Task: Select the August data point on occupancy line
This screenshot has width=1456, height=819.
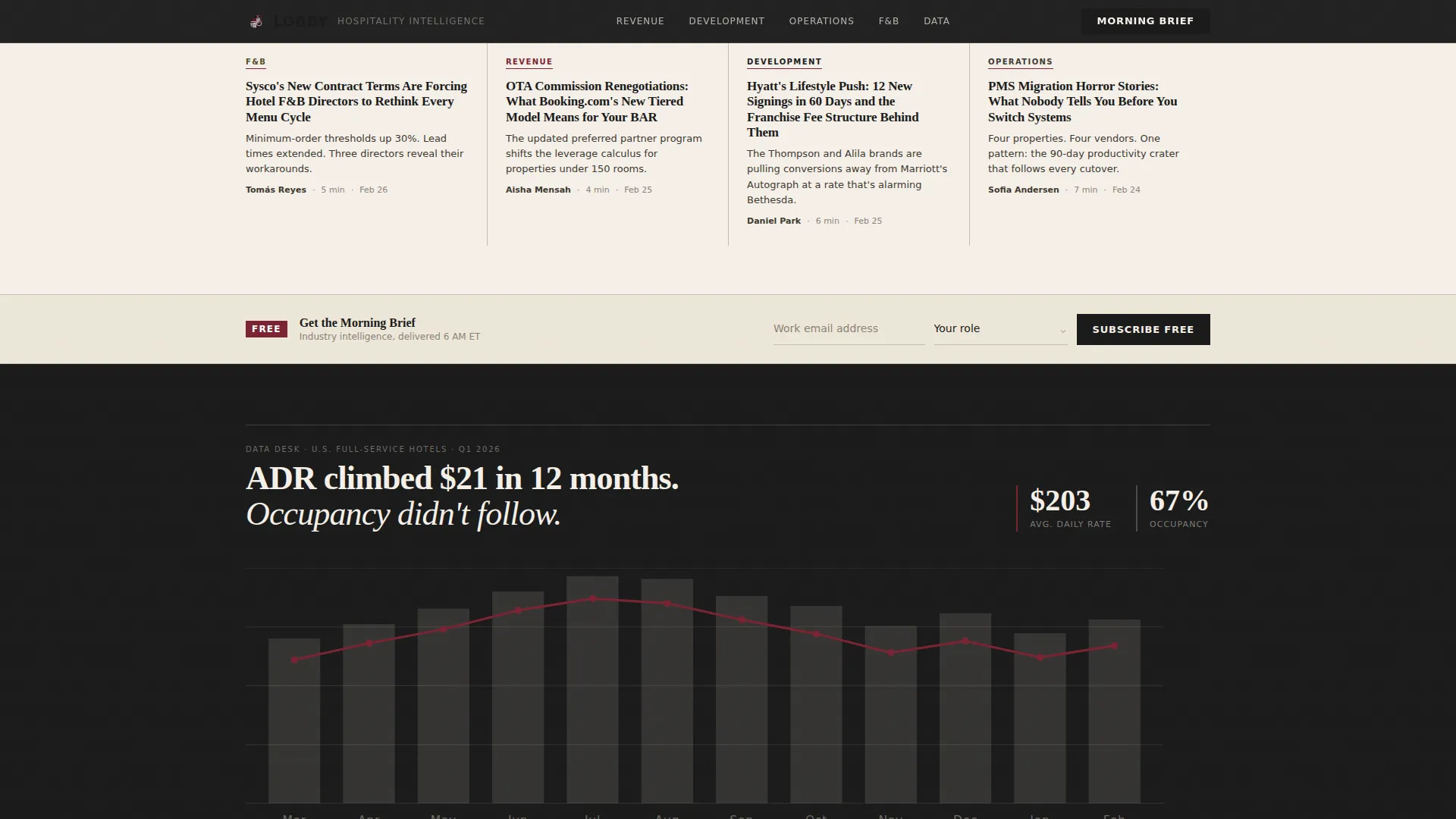Action: tap(667, 604)
